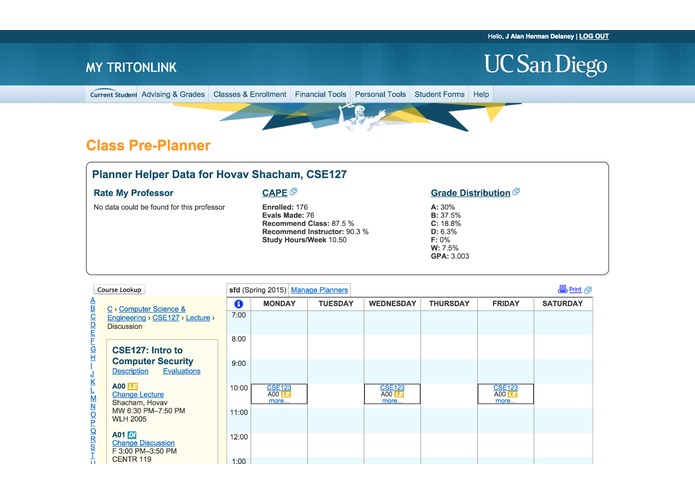Click the C breadcrumb link
Image resolution: width=695 pixels, height=494 pixels.
click(x=109, y=309)
